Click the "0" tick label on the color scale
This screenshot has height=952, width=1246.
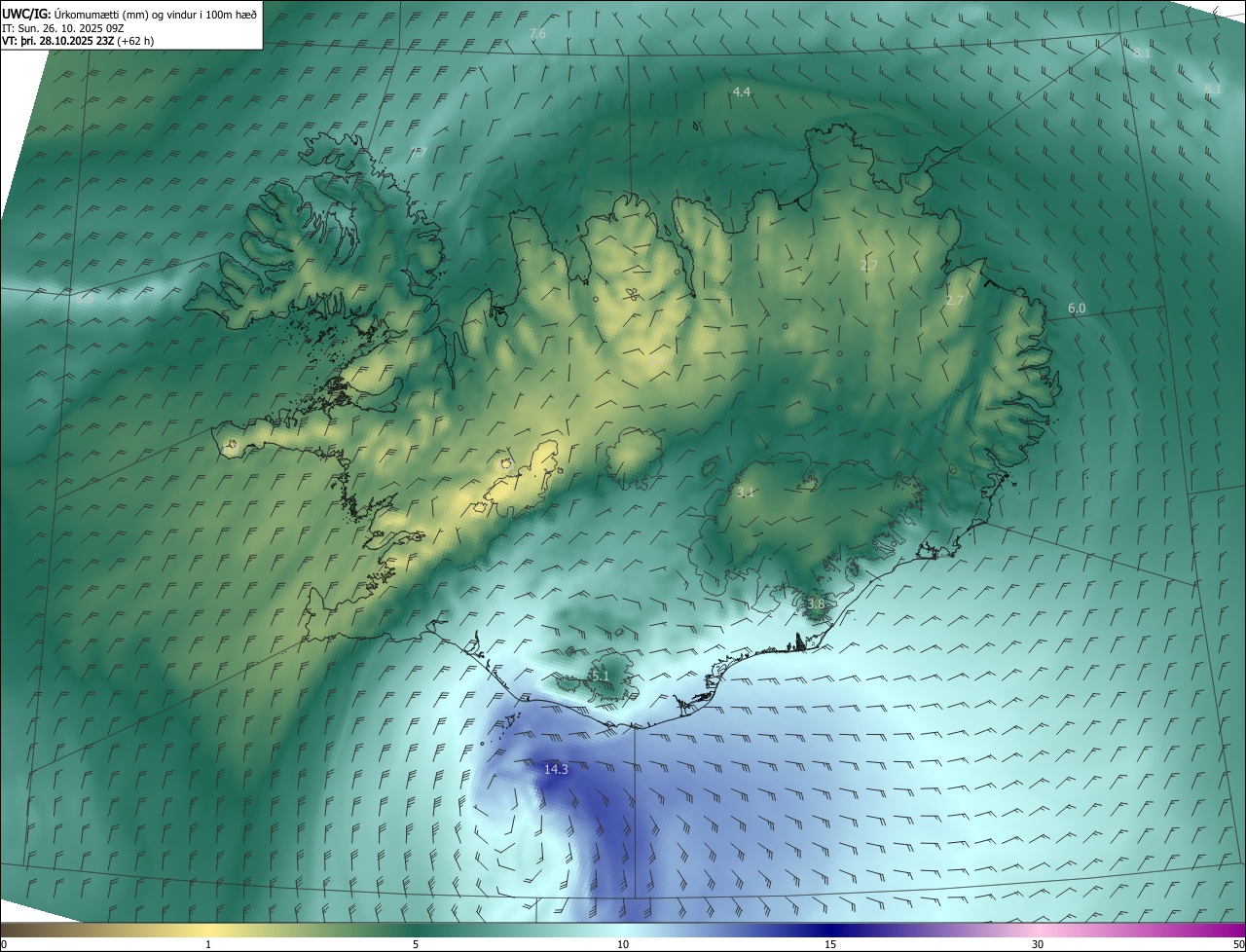click(4, 944)
